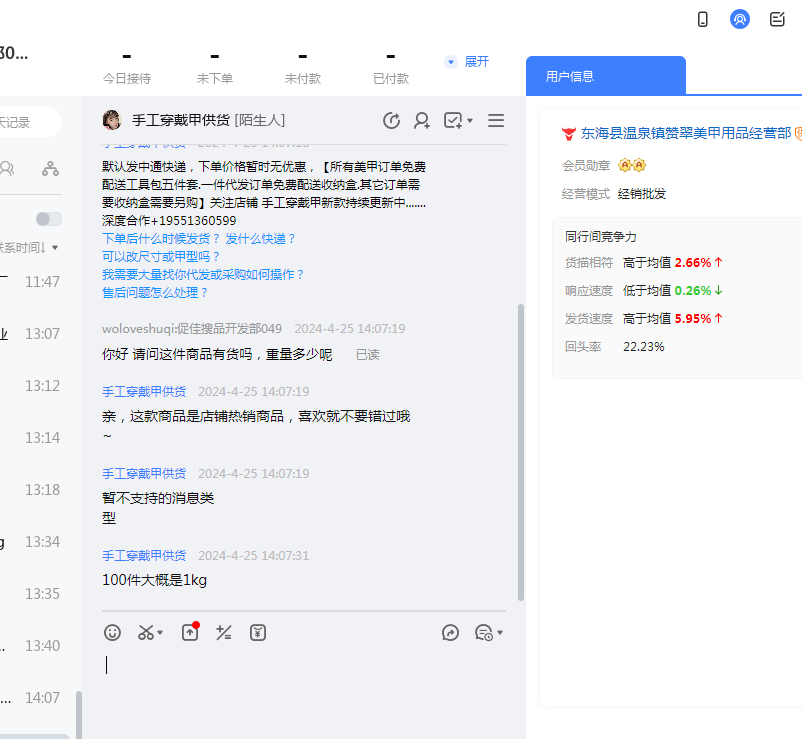Open the hamburger menu in chat header
This screenshot has width=802, height=739.
(495, 120)
